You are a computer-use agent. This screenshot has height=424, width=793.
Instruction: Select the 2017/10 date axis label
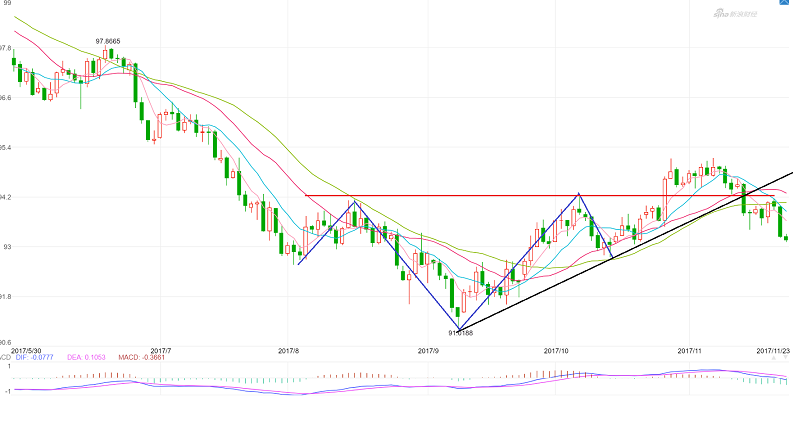[556, 350]
